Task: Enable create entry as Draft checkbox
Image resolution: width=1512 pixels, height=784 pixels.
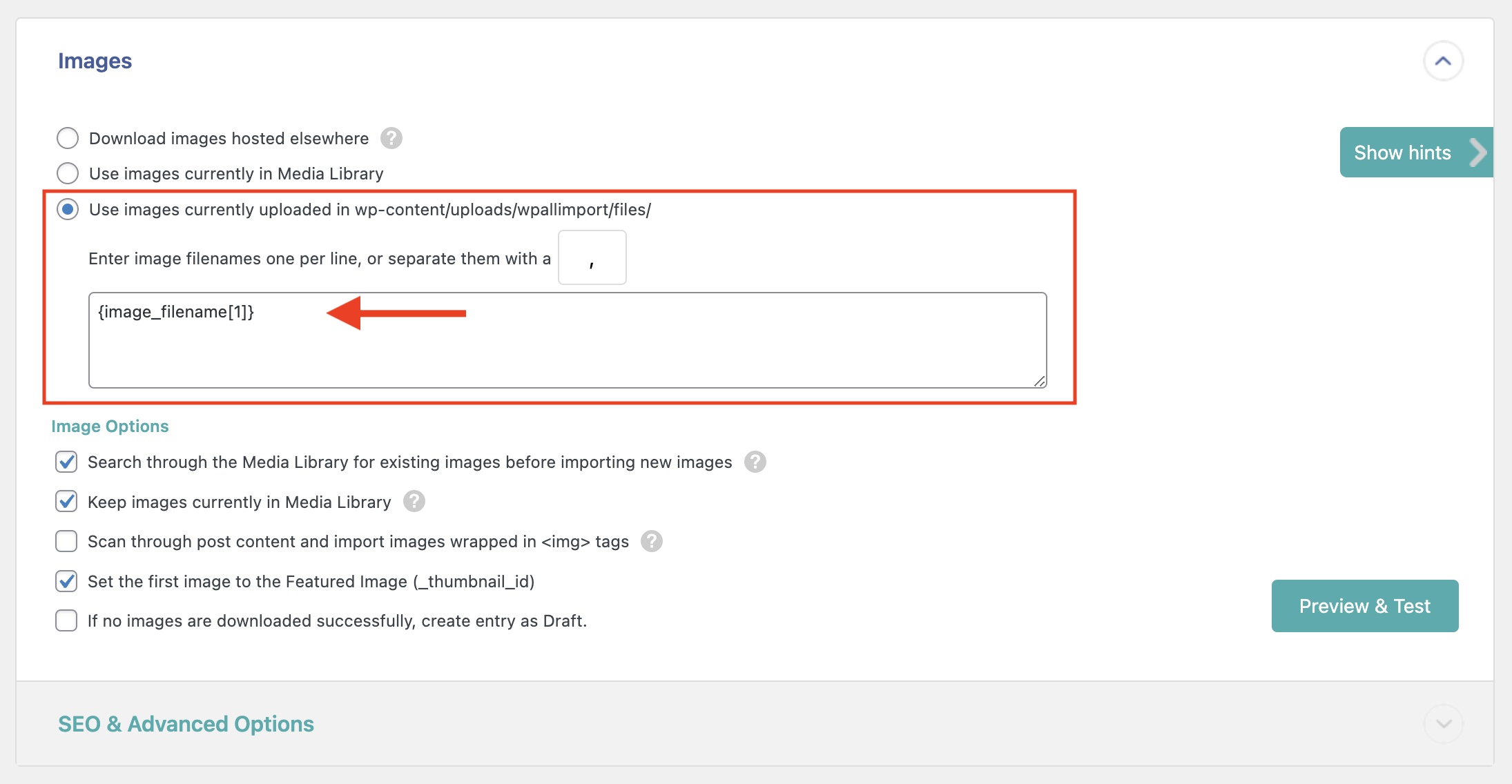Action: coord(66,620)
